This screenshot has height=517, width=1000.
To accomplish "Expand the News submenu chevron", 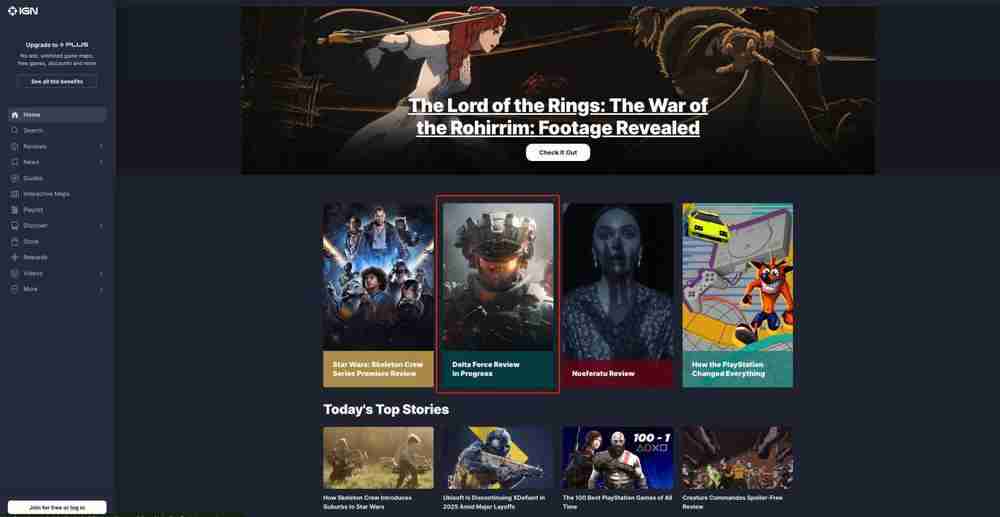I will [101, 163].
